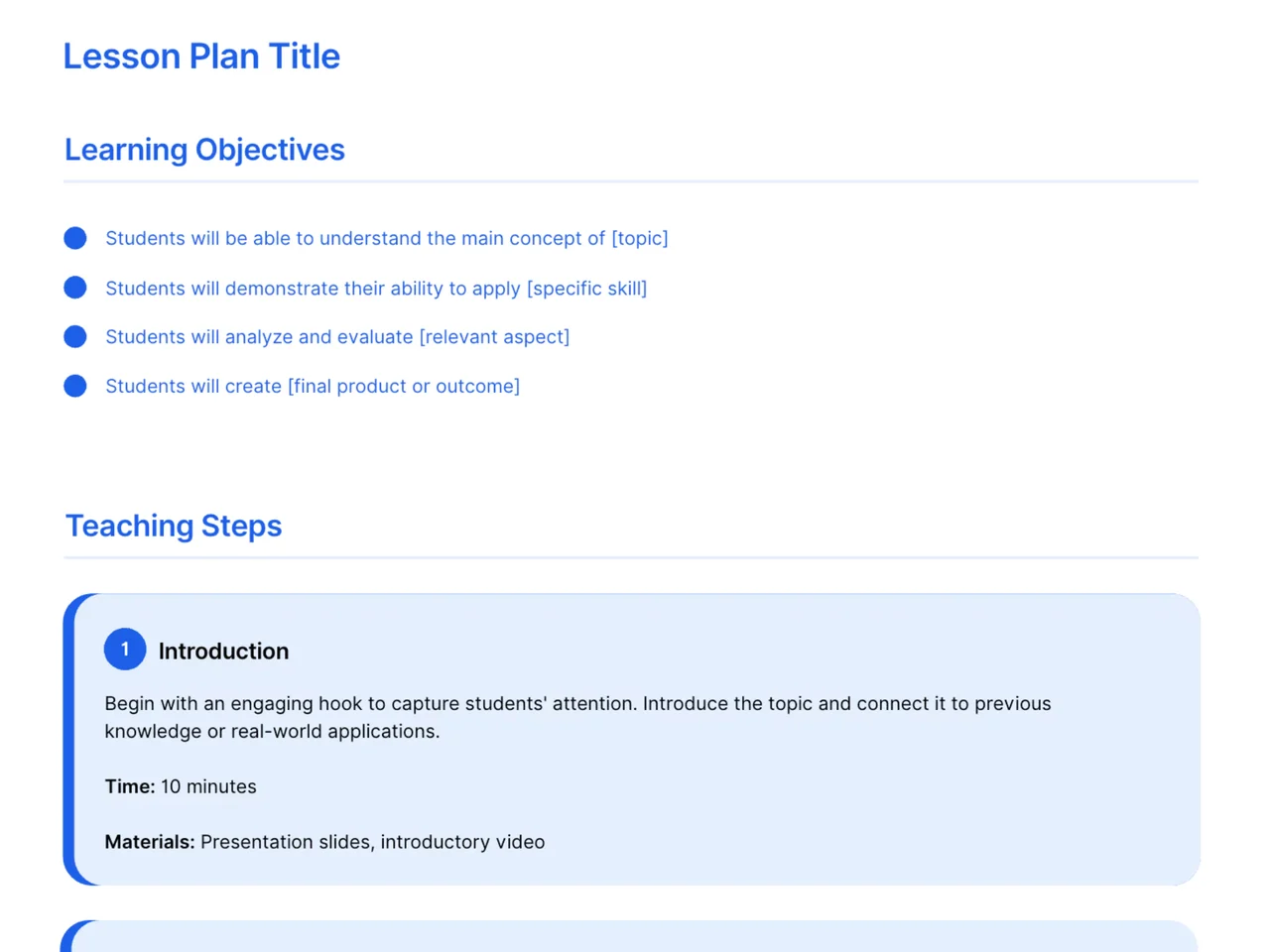Image resolution: width=1270 pixels, height=952 pixels.
Task: Click the Introduction description paragraph
Action: click(x=577, y=717)
